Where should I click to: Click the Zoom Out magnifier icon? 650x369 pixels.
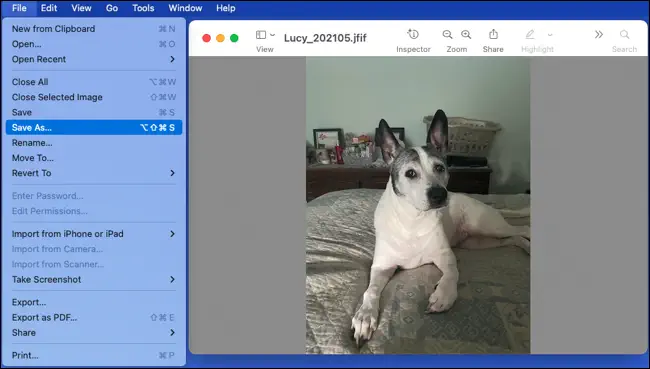coord(447,34)
